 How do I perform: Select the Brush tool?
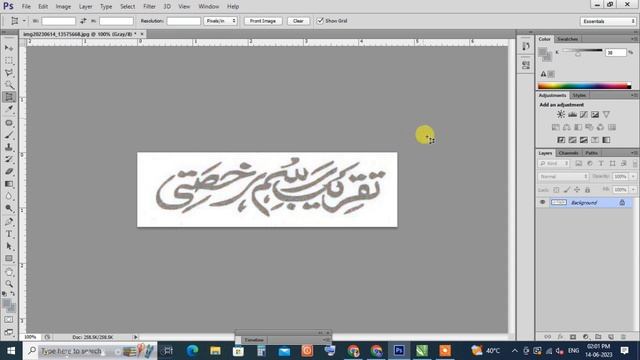9,135
